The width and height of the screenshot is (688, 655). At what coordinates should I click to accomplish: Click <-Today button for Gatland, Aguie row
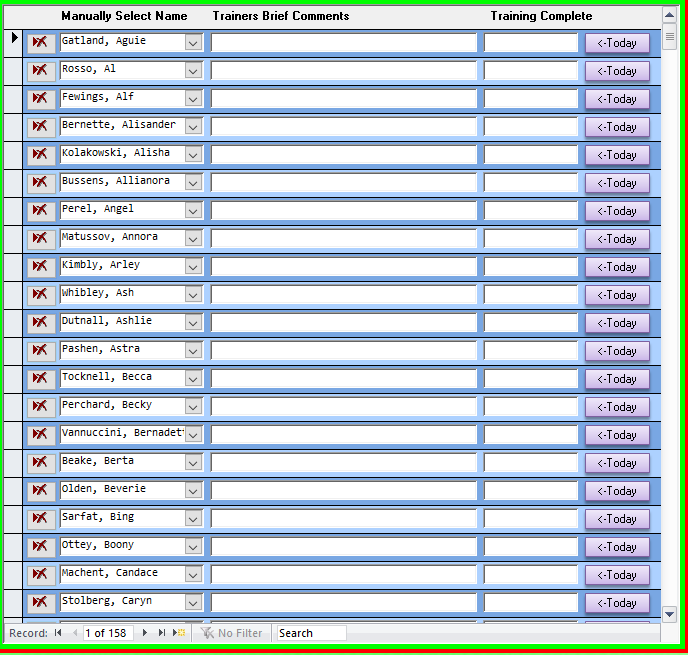[x=617, y=43]
